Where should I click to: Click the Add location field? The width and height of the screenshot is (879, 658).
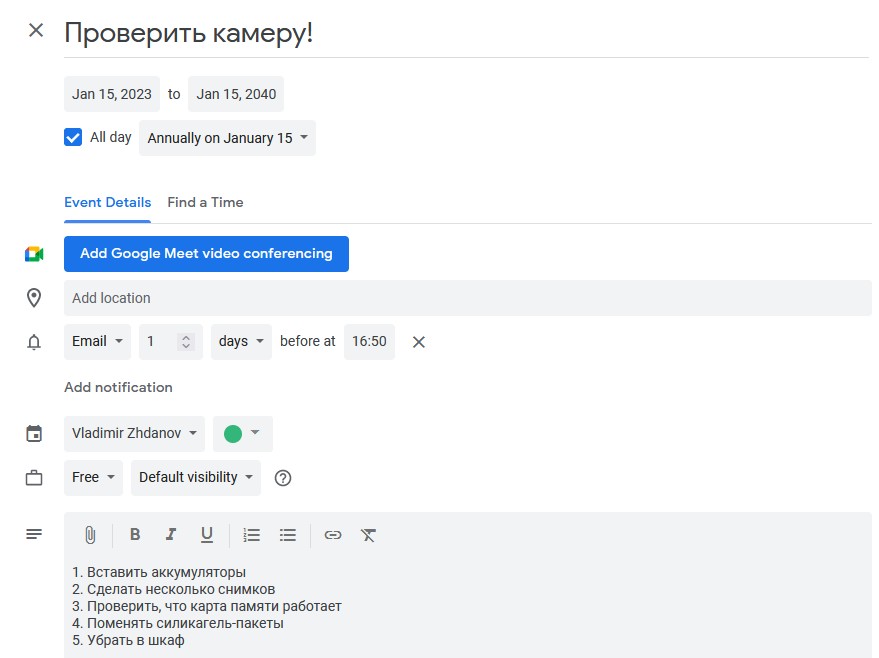point(468,298)
